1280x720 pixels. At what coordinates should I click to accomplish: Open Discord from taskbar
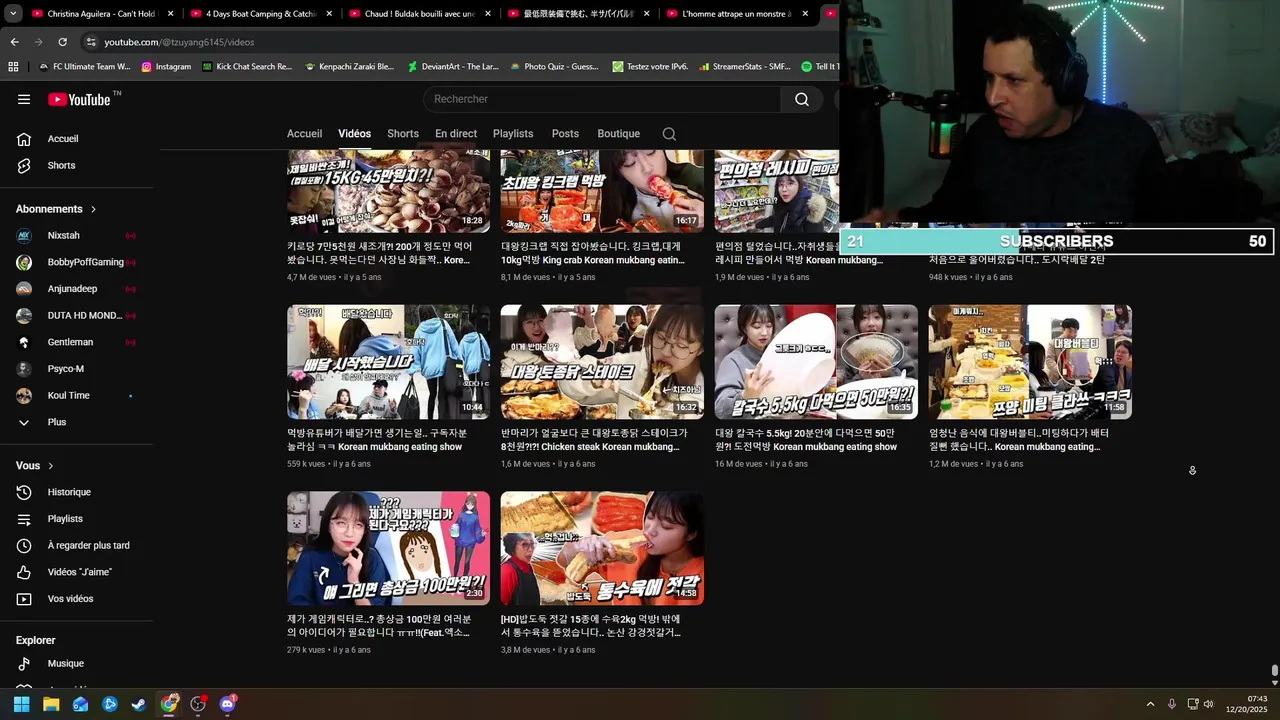click(227, 704)
